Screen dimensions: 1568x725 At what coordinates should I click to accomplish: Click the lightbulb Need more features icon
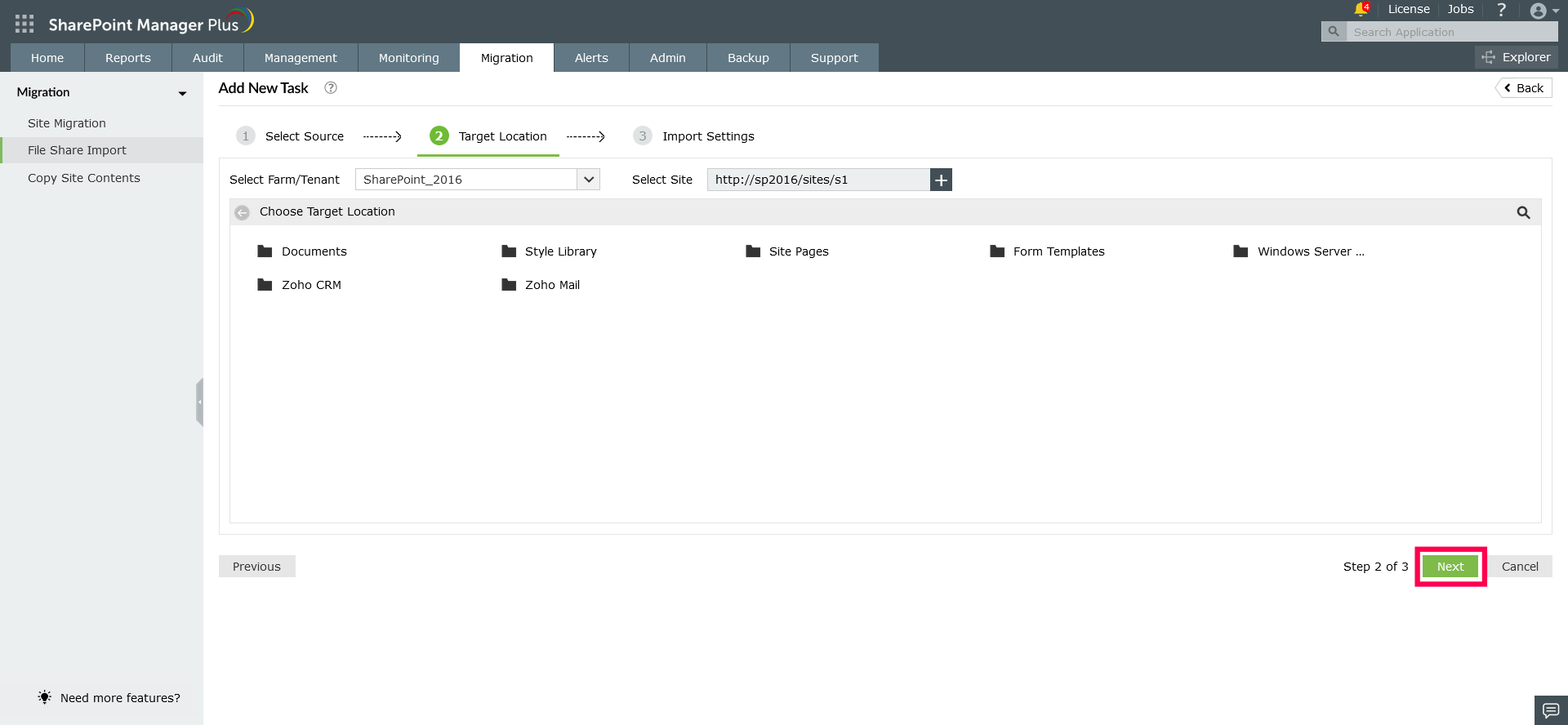coord(44,697)
